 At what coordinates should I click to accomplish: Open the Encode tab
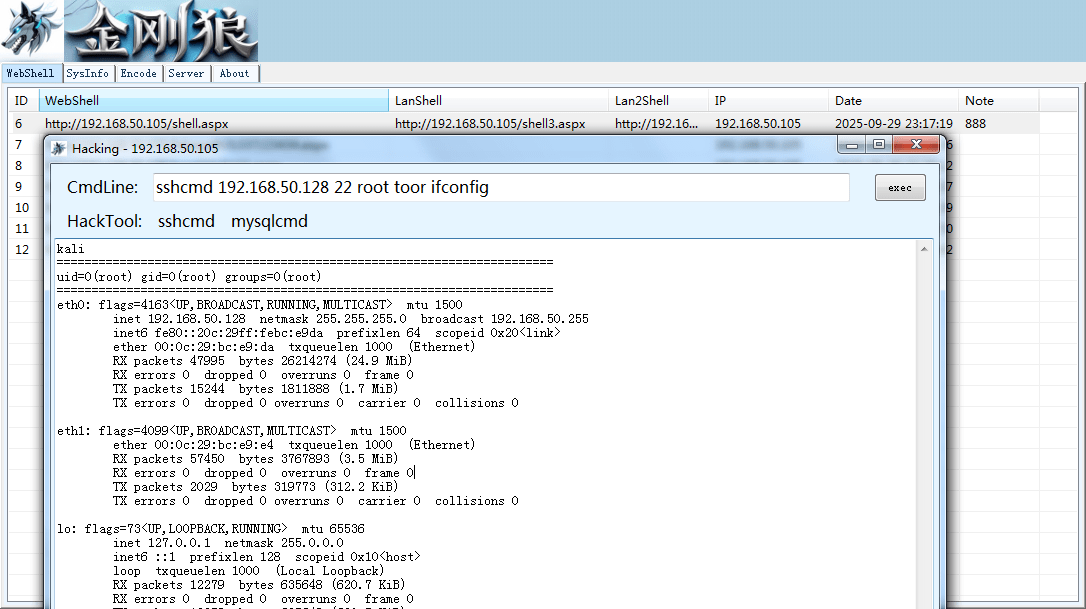139,73
